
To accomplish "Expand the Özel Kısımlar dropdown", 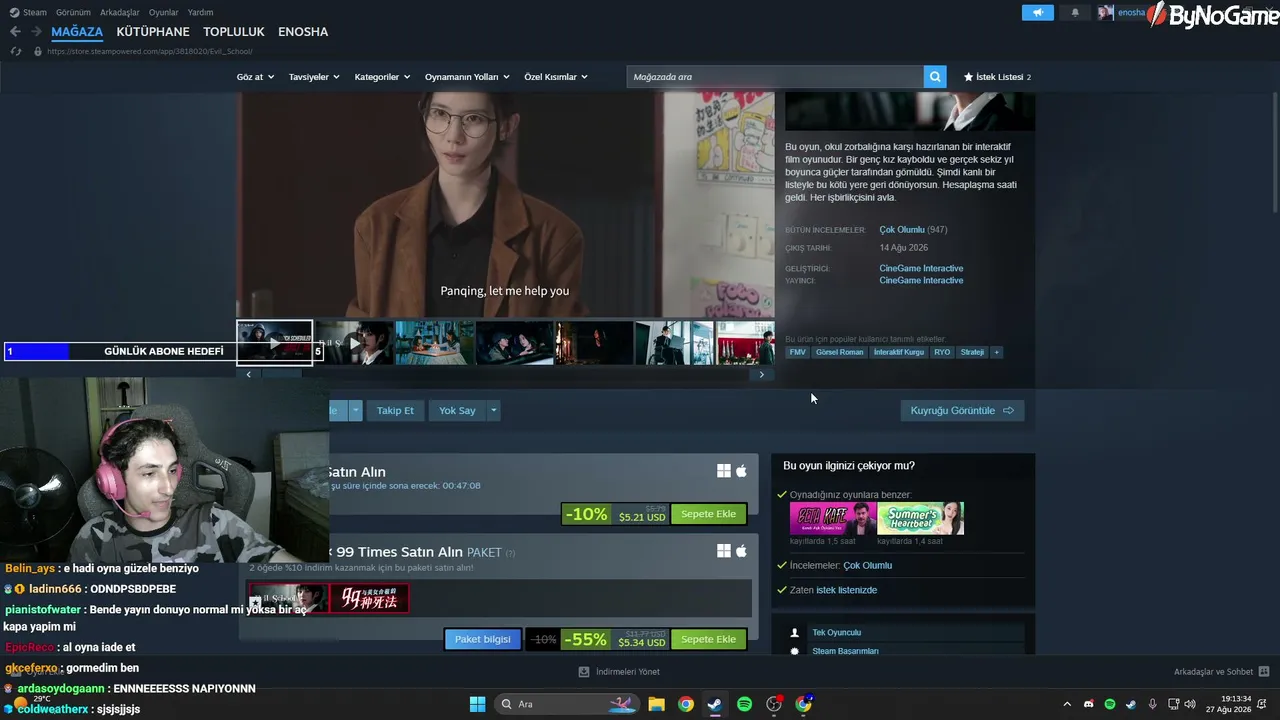I will tap(556, 77).
